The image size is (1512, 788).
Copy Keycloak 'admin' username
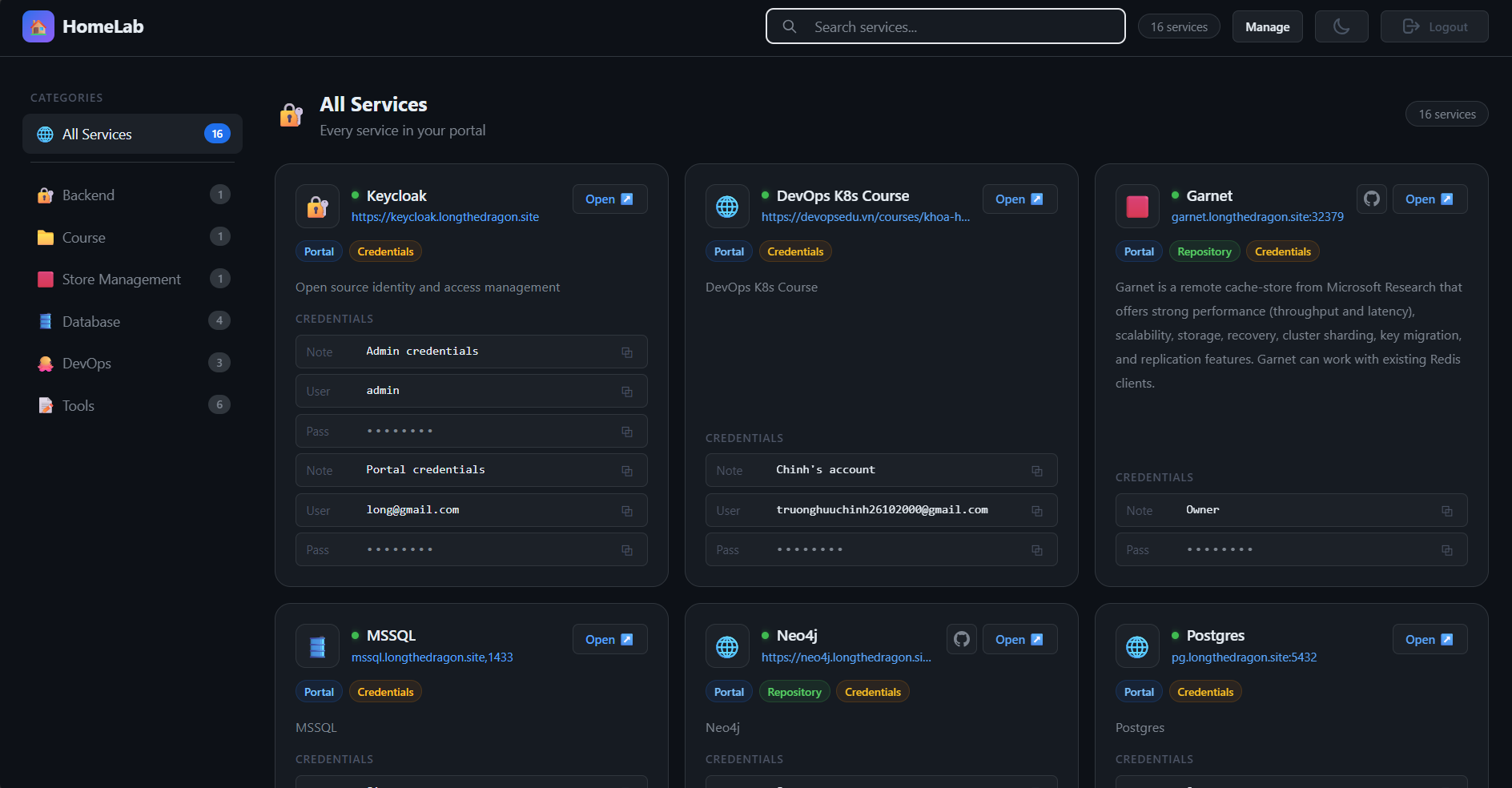click(627, 392)
